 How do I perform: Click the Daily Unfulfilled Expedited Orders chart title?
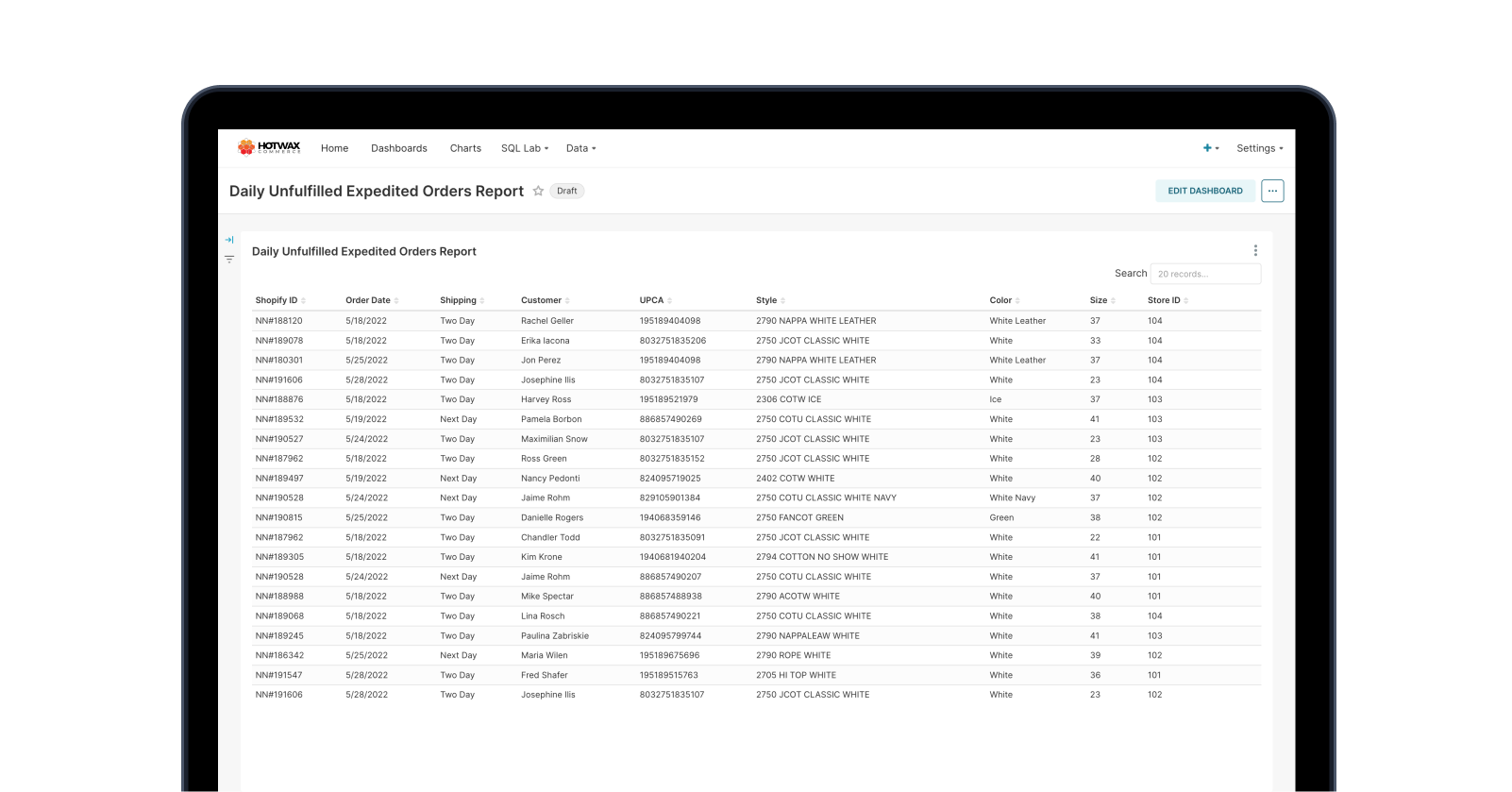coord(364,251)
